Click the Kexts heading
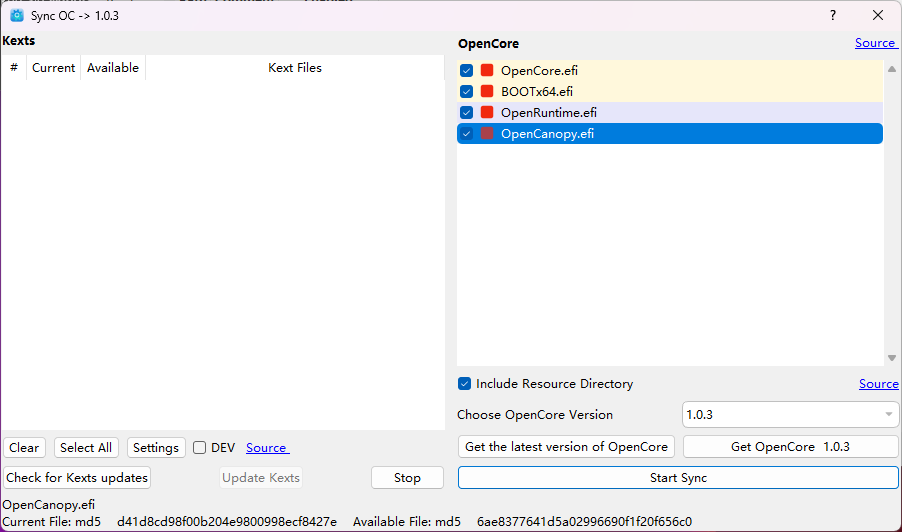902x532 pixels. 19,41
